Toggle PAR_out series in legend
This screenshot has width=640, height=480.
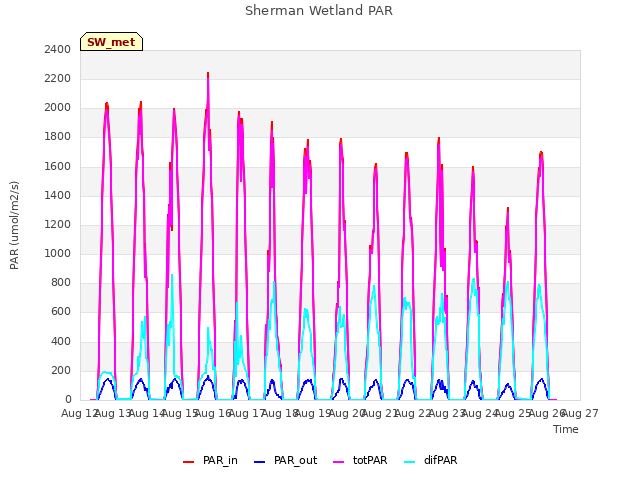click(285, 460)
